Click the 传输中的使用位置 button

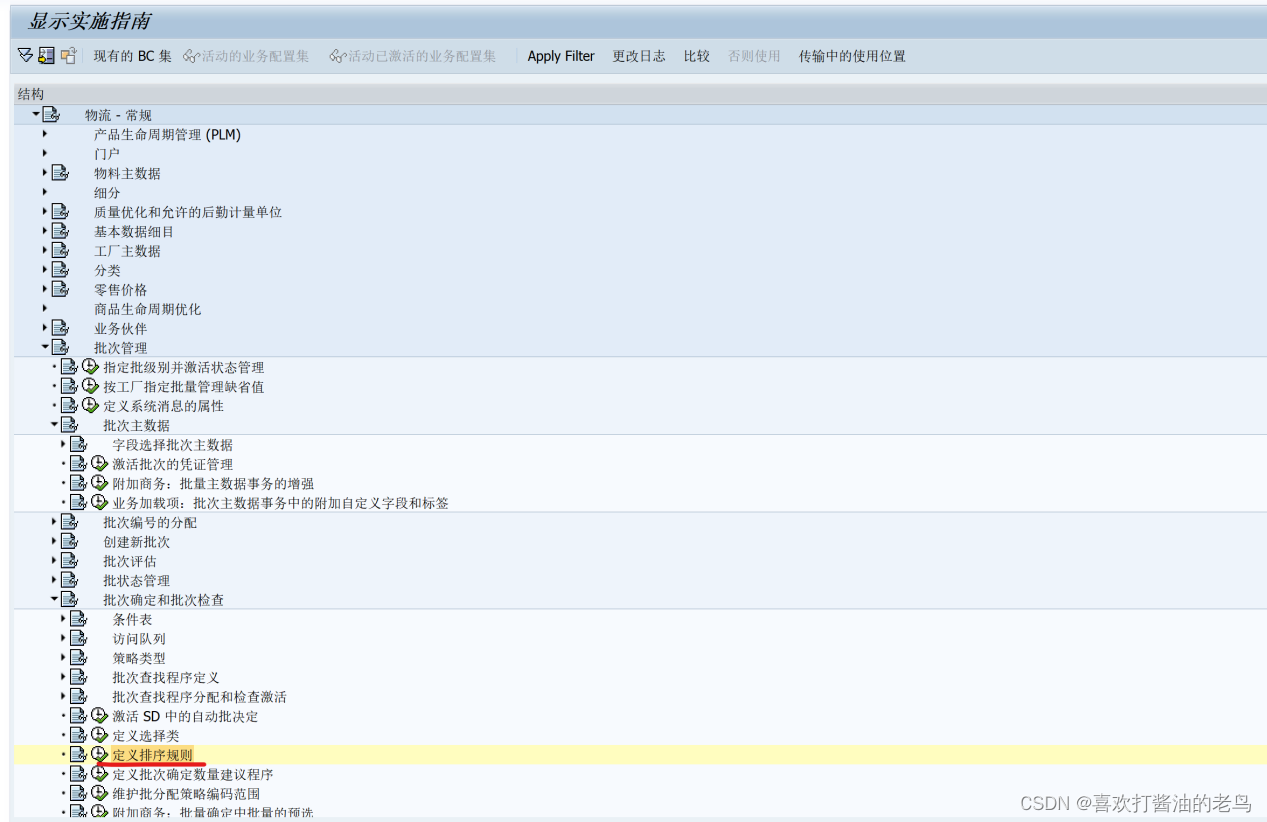849,56
